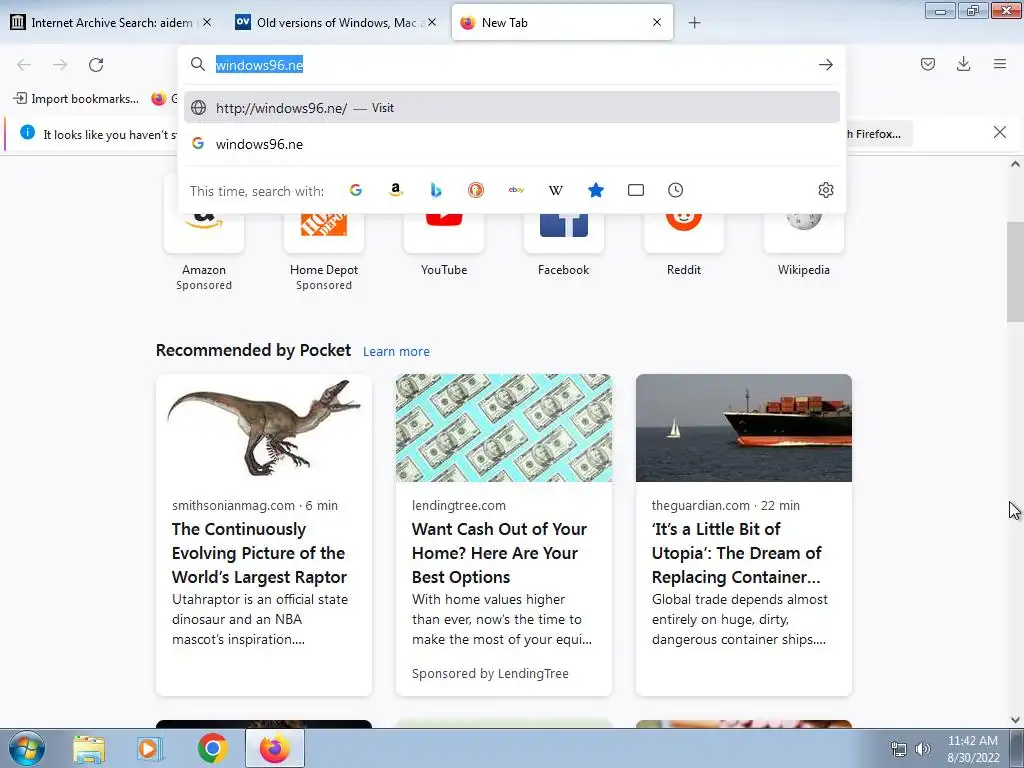Dismiss the notification bar with X
This screenshot has width=1024, height=768.
click(999, 133)
